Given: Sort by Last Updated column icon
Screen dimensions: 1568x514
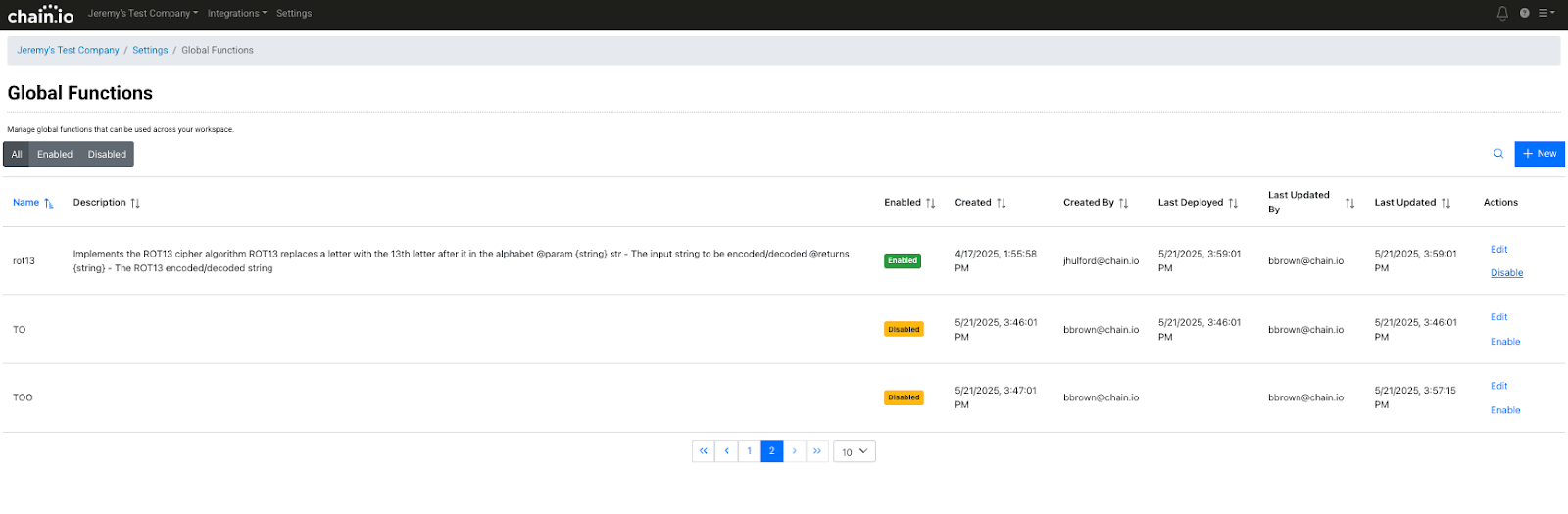Looking at the screenshot, I should [x=1446, y=203].
